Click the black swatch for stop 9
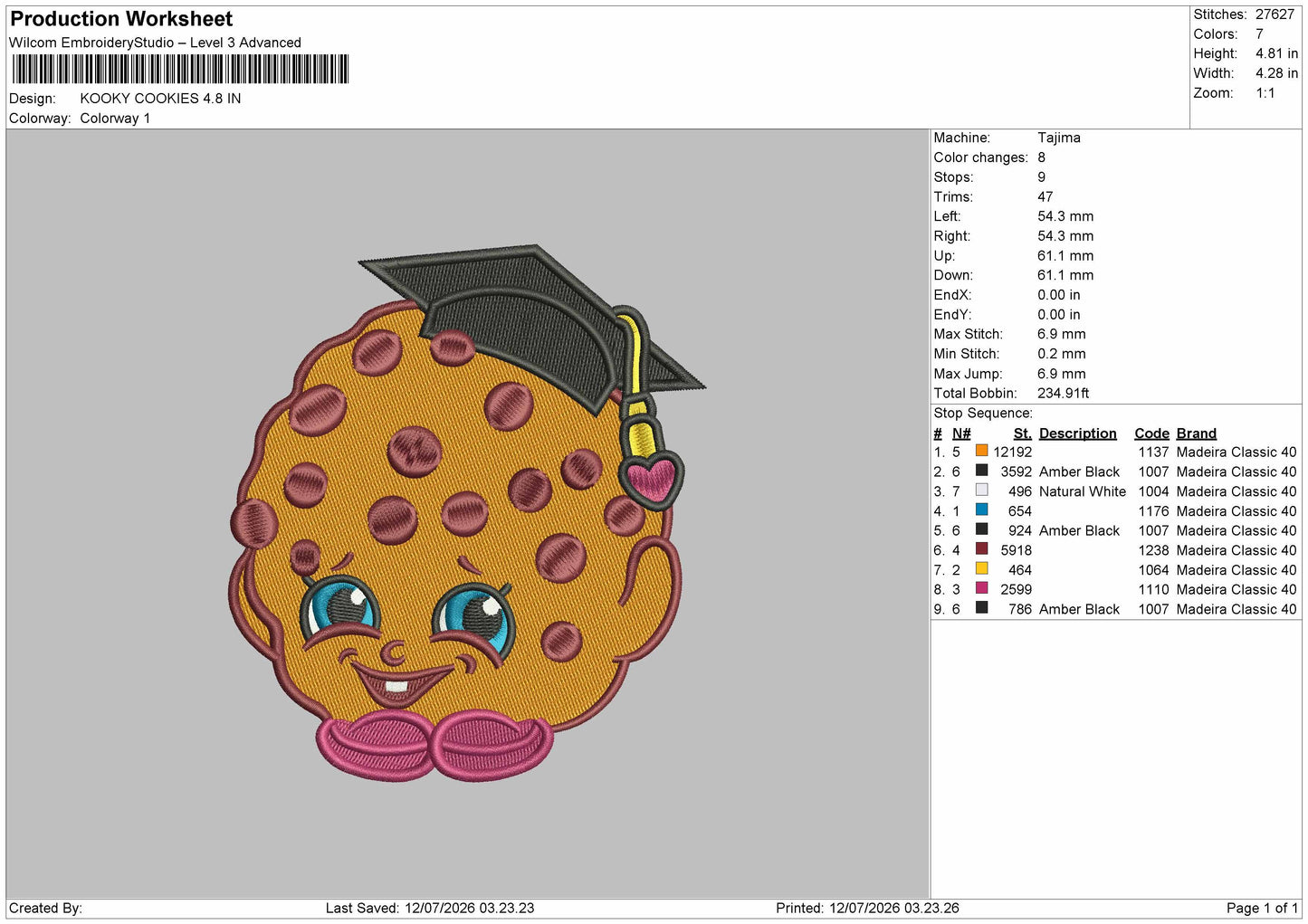Viewport: 1308px width, 924px height. pyautogui.click(x=981, y=608)
